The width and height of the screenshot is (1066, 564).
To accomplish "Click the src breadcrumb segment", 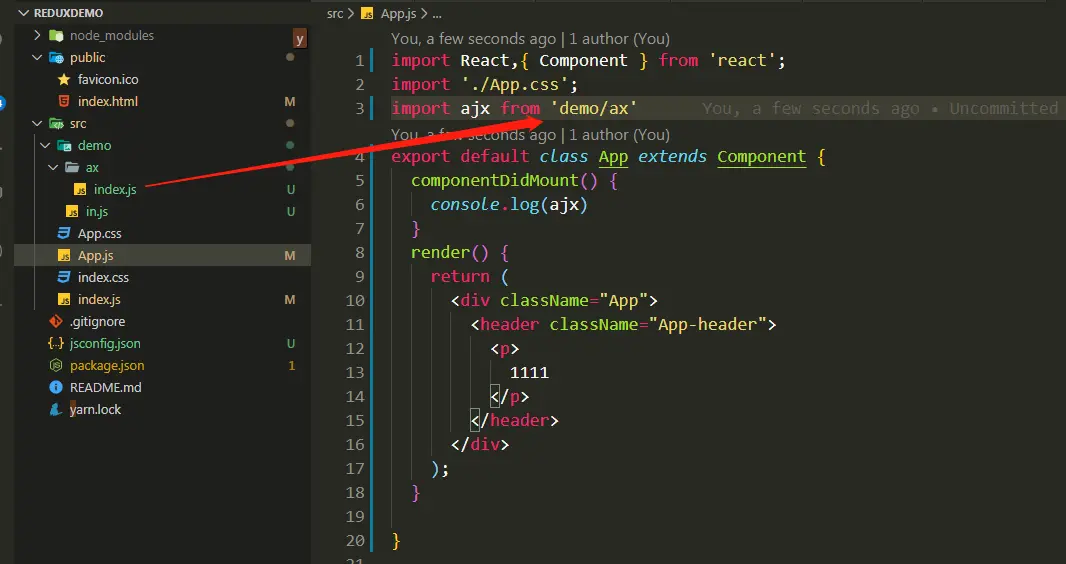I will 334,14.
